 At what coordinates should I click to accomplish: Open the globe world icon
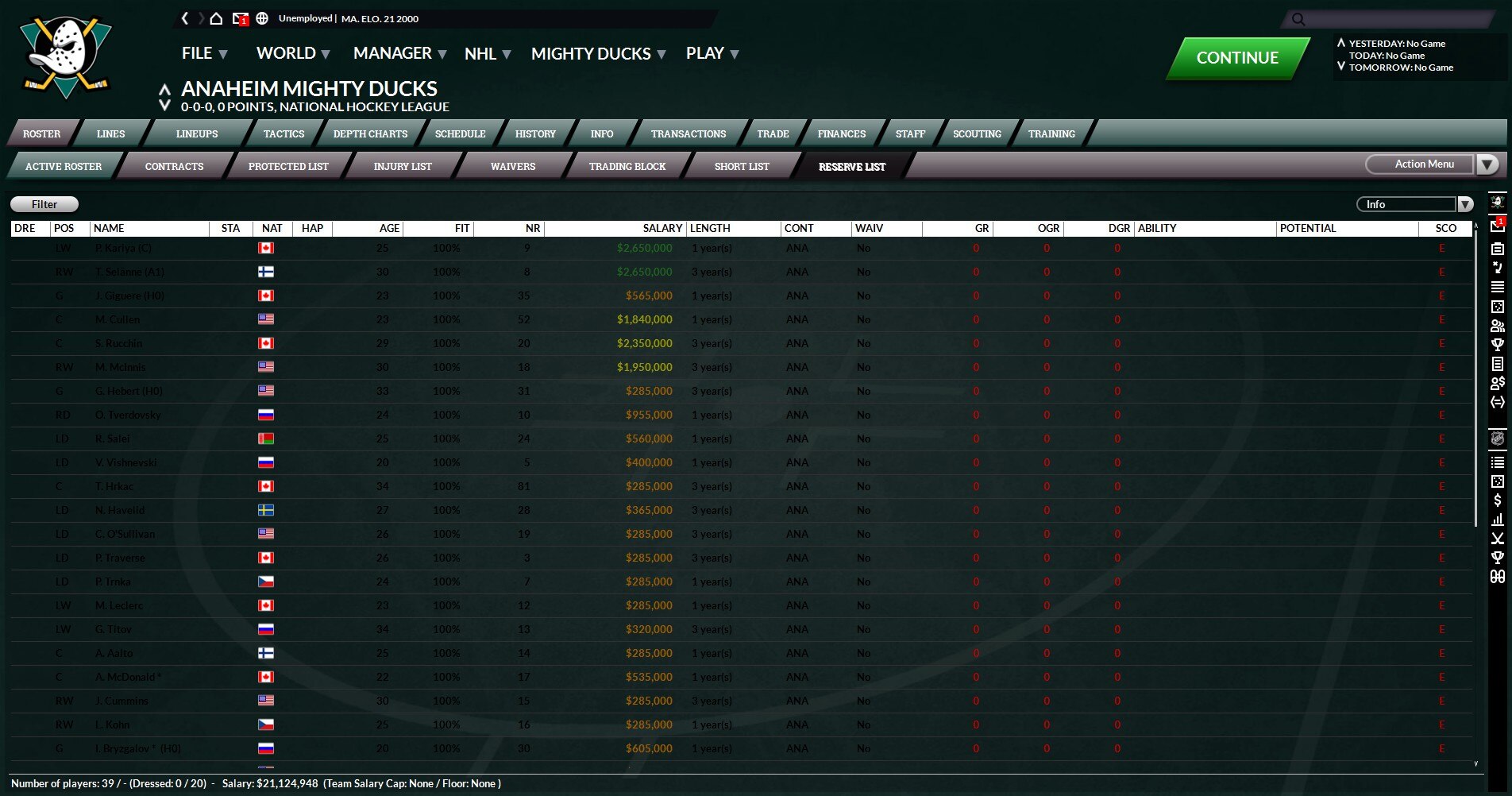(x=262, y=18)
